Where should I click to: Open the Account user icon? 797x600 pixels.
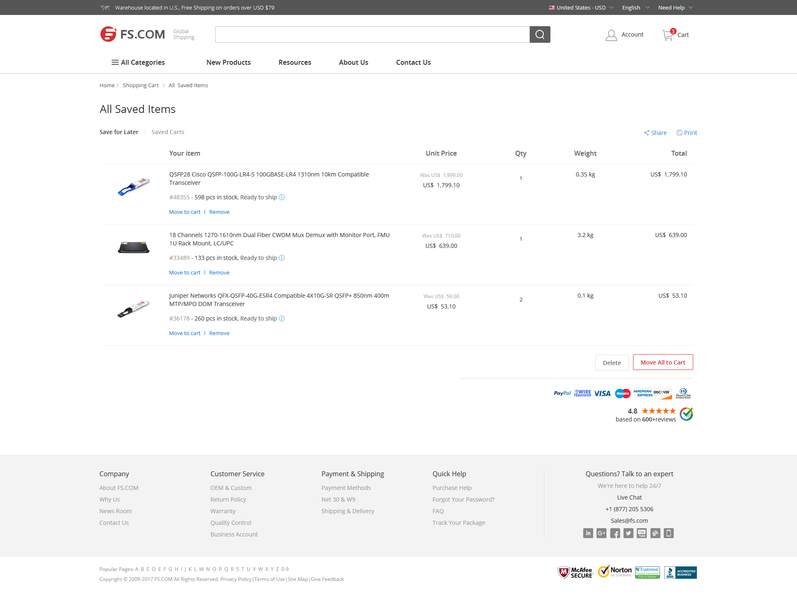coord(611,35)
